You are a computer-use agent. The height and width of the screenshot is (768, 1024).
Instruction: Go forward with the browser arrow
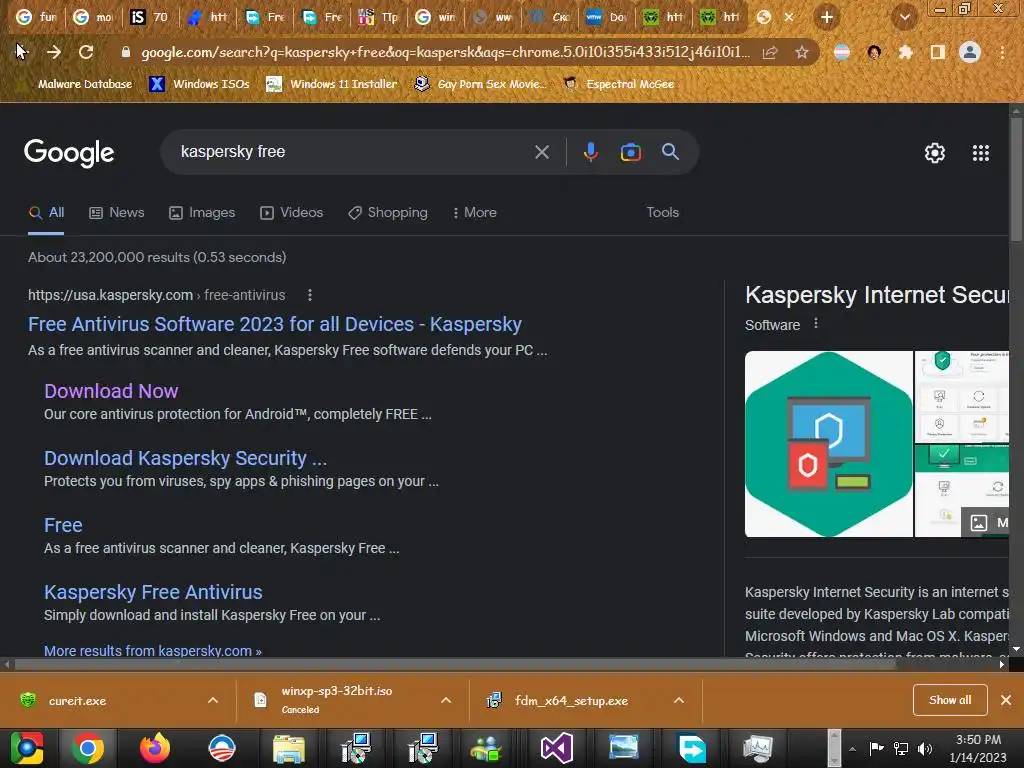[x=54, y=52]
